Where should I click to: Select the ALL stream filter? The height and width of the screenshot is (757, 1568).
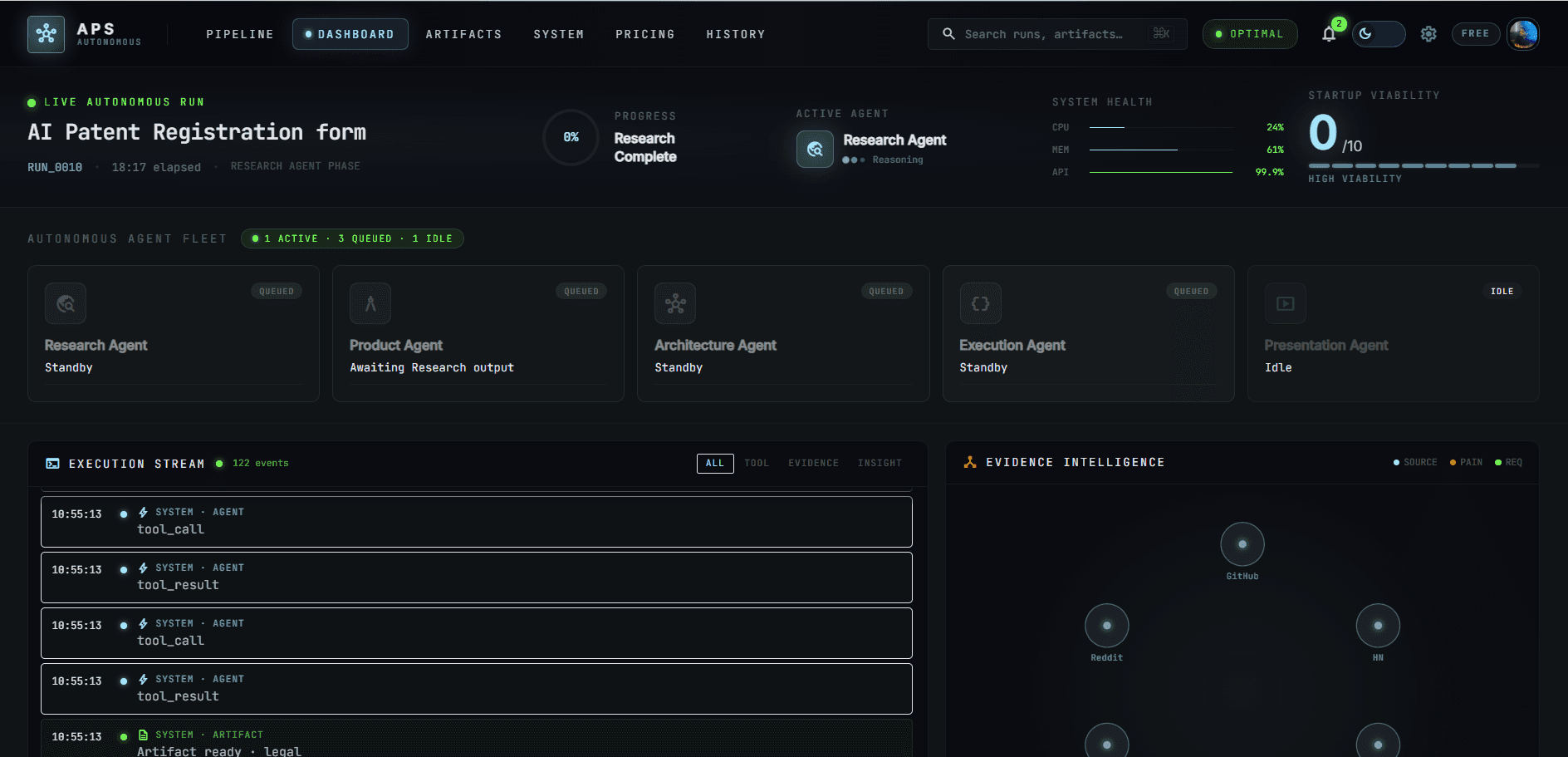715,464
